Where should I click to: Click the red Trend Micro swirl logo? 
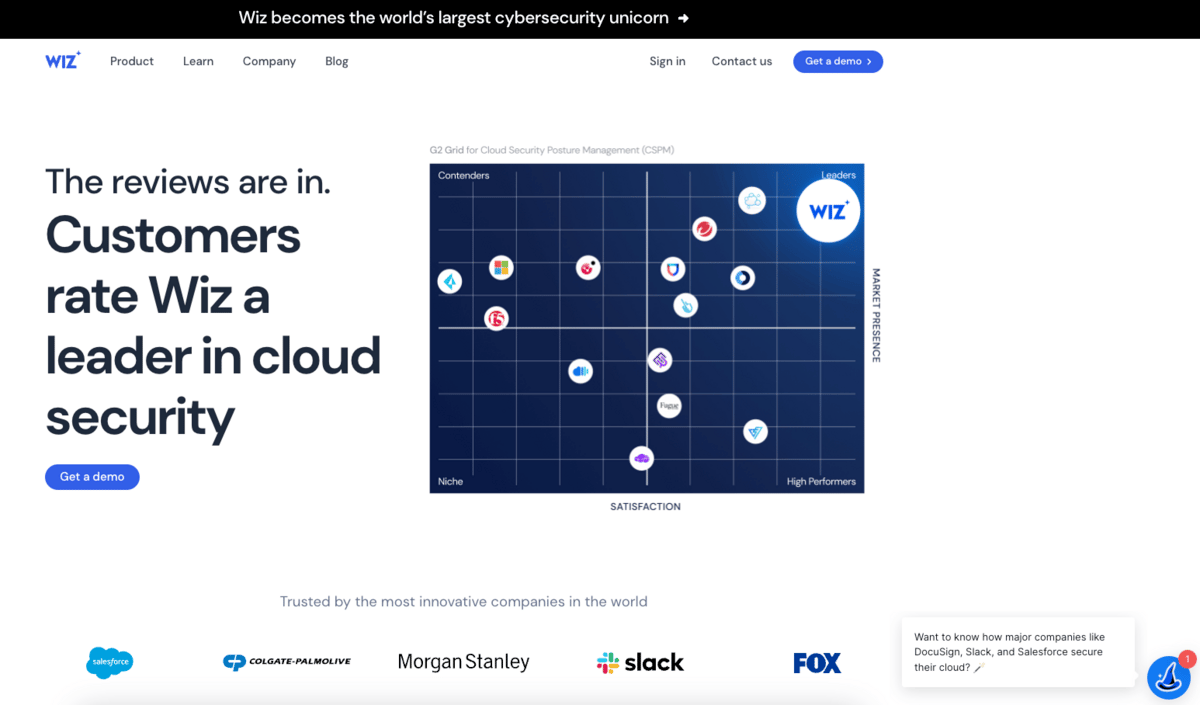click(x=704, y=229)
